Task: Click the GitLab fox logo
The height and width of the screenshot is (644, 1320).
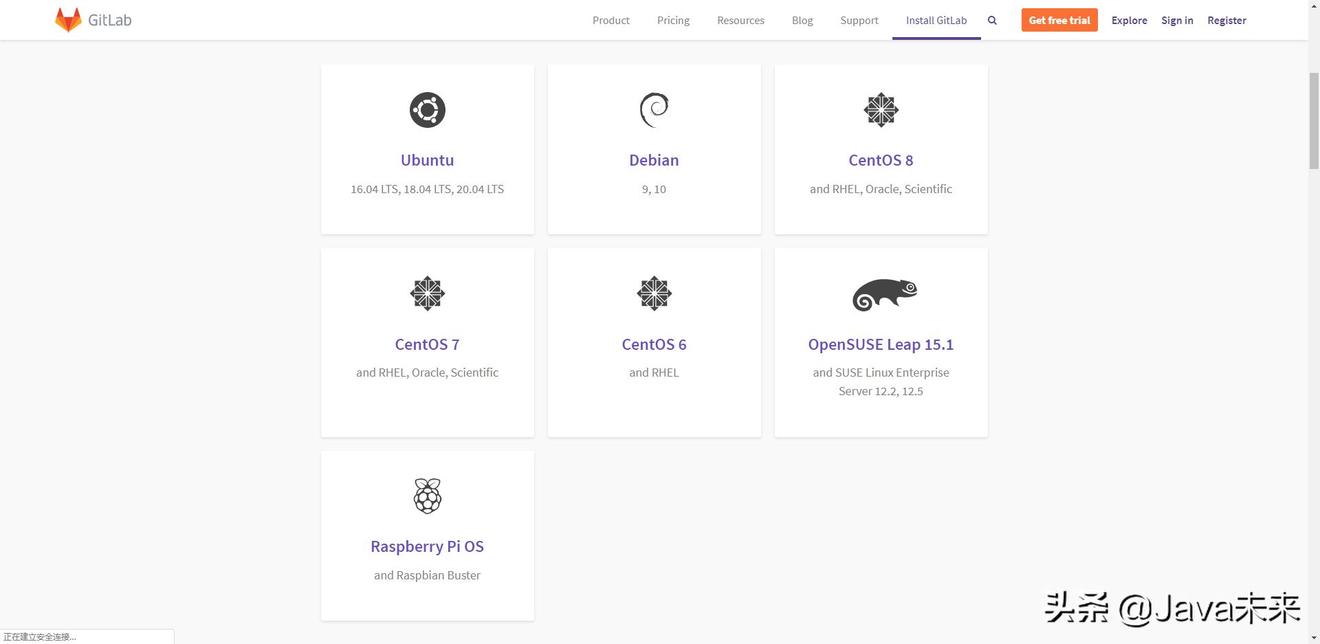Action: pyautogui.click(x=68, y=20)
